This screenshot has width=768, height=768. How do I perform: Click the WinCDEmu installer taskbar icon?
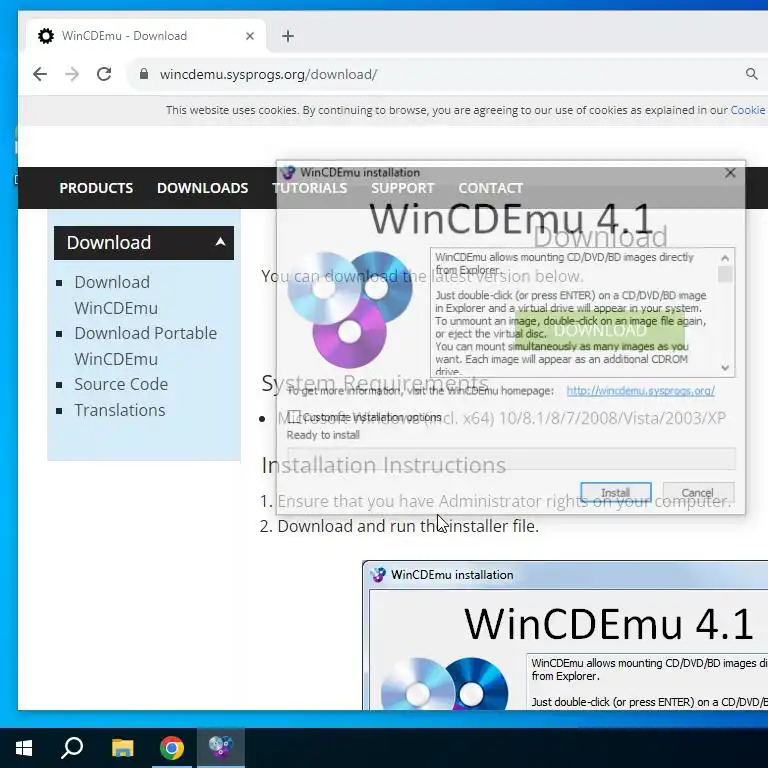[x=221, y=748]
